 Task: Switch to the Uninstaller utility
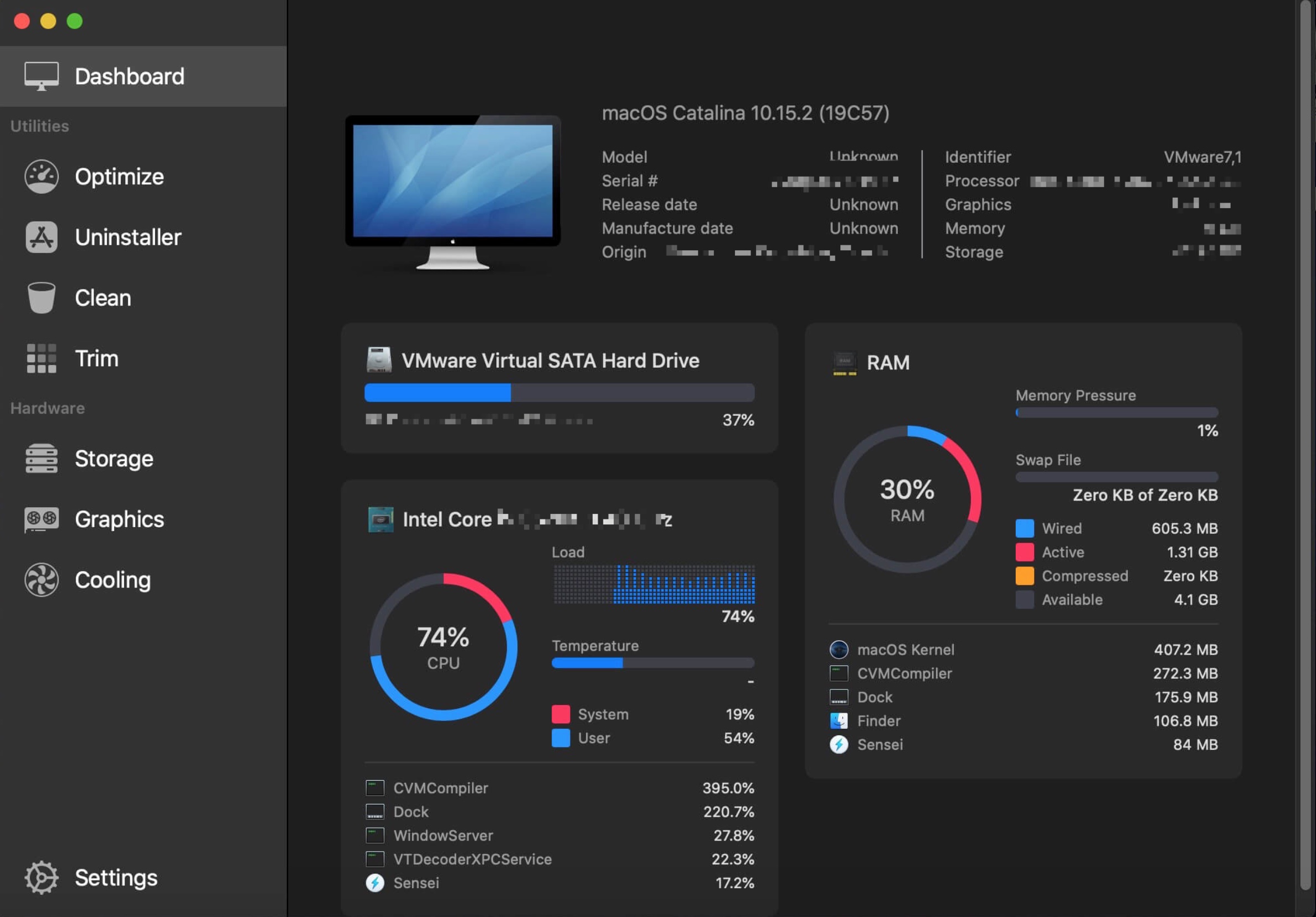(128, 236)
